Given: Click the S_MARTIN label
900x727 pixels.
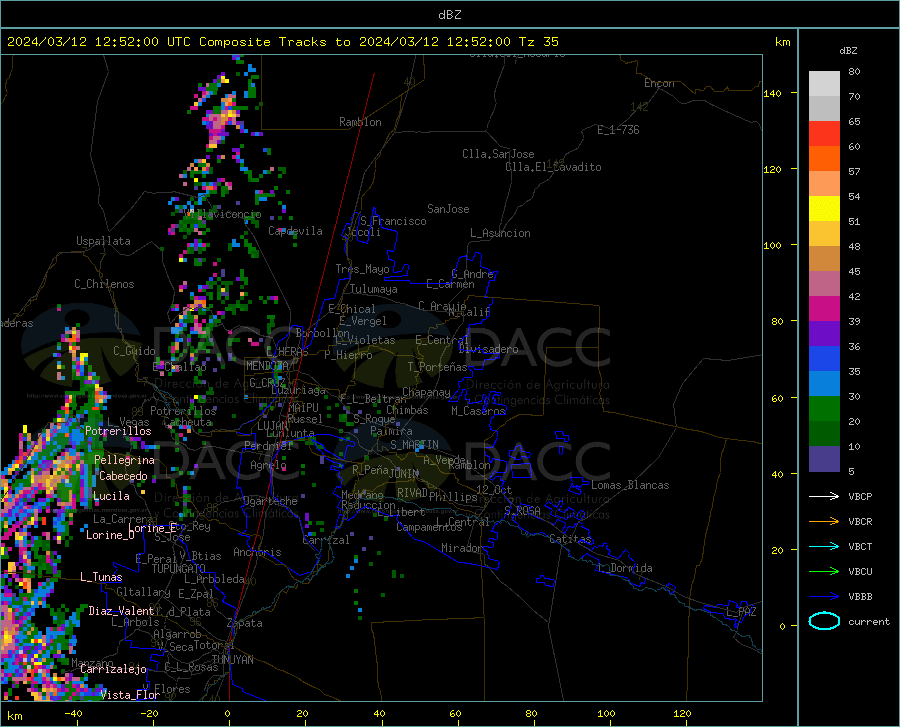Looking at the screenshot, I should pos(414,445).
